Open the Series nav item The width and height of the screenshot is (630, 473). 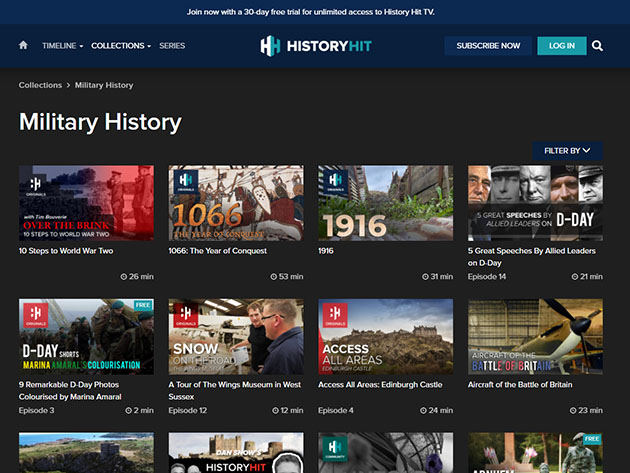172,46
